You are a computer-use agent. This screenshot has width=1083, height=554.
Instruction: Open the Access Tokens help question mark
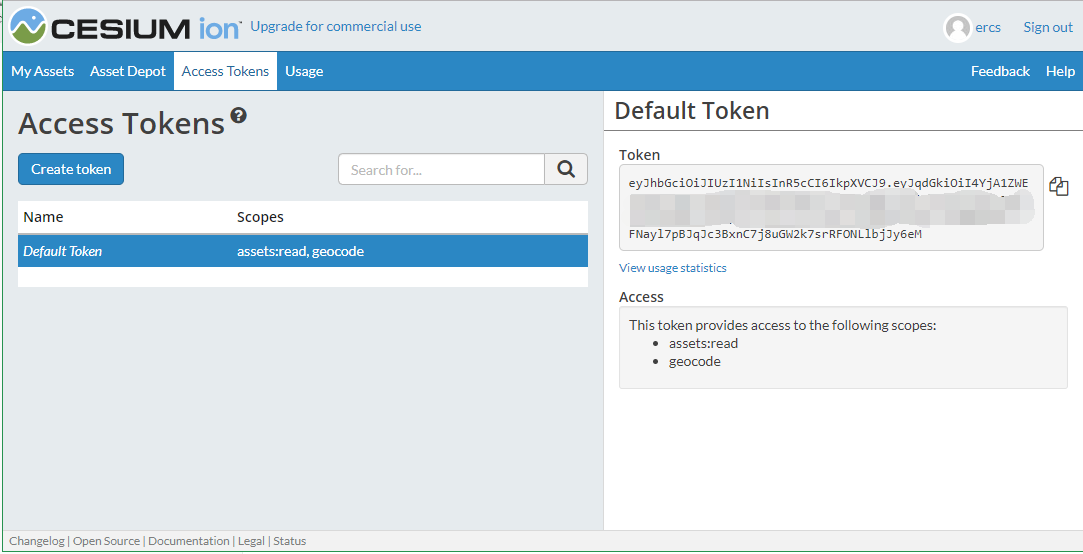coord(239,115)
